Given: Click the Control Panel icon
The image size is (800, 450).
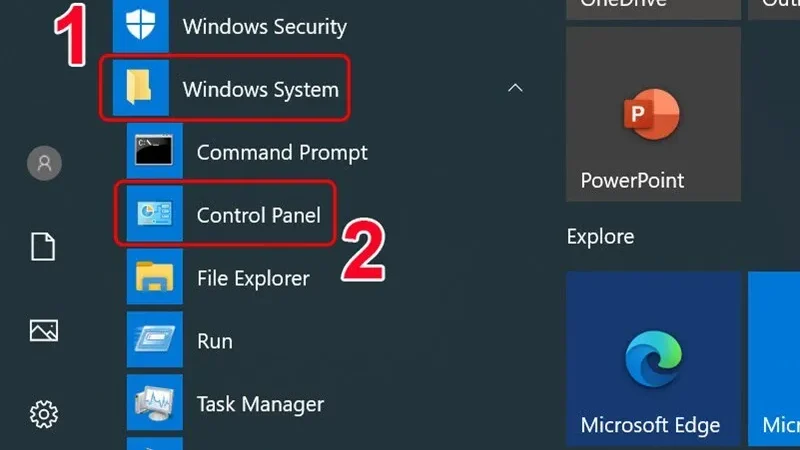Looking at the screenshot, I should (x=154, y=214).
